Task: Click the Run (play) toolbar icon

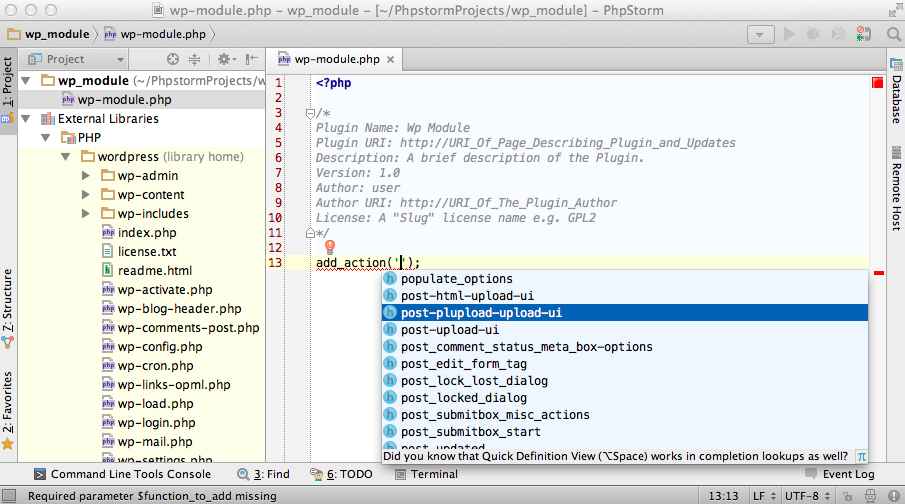Action: click(x=788, y=34)
